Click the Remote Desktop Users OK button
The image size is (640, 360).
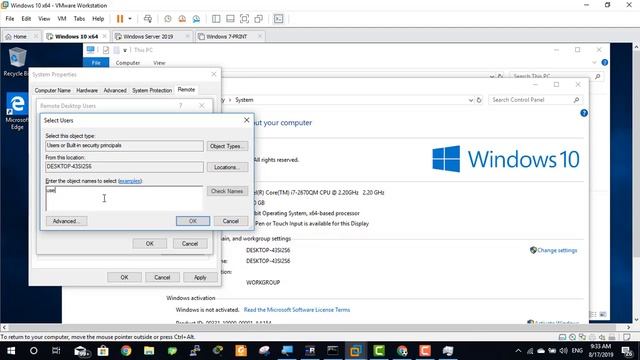[149, 244]
